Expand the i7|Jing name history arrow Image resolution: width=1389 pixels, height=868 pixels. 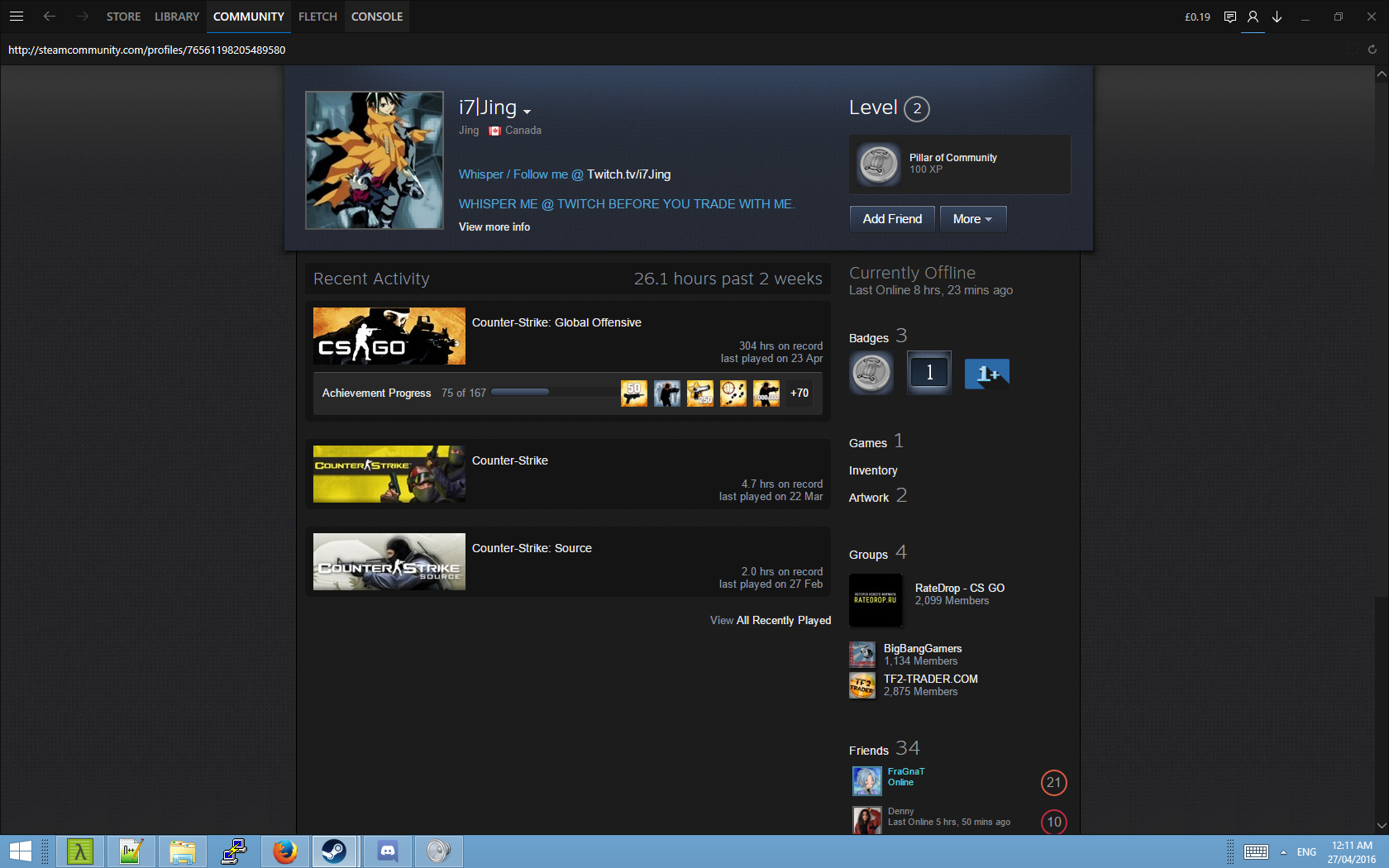pyautogui.click(x=527, y=112)
